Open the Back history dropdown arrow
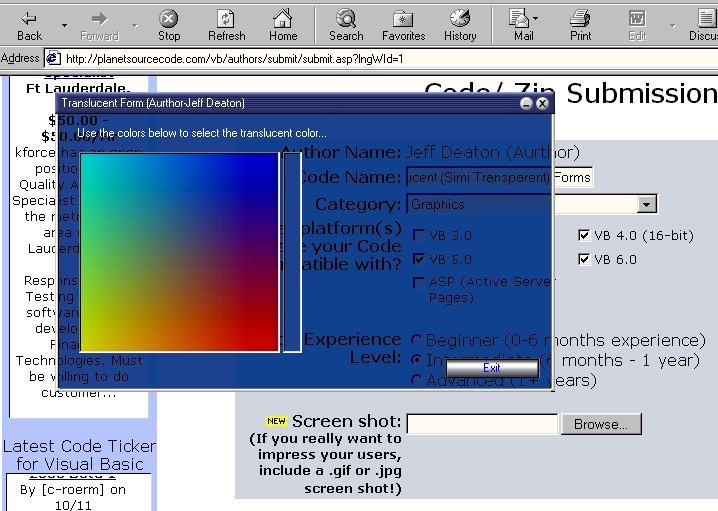This screenshot has width=718, height=511. point(64,26)
